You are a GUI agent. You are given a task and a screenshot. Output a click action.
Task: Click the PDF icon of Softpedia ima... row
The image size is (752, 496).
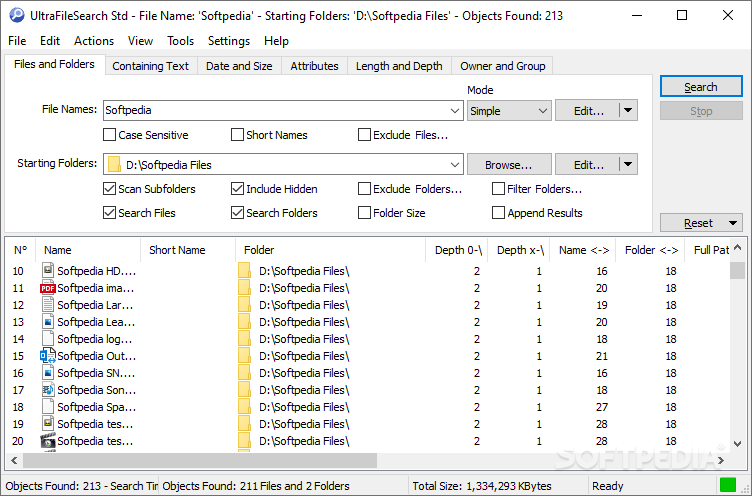pos(47,288)
